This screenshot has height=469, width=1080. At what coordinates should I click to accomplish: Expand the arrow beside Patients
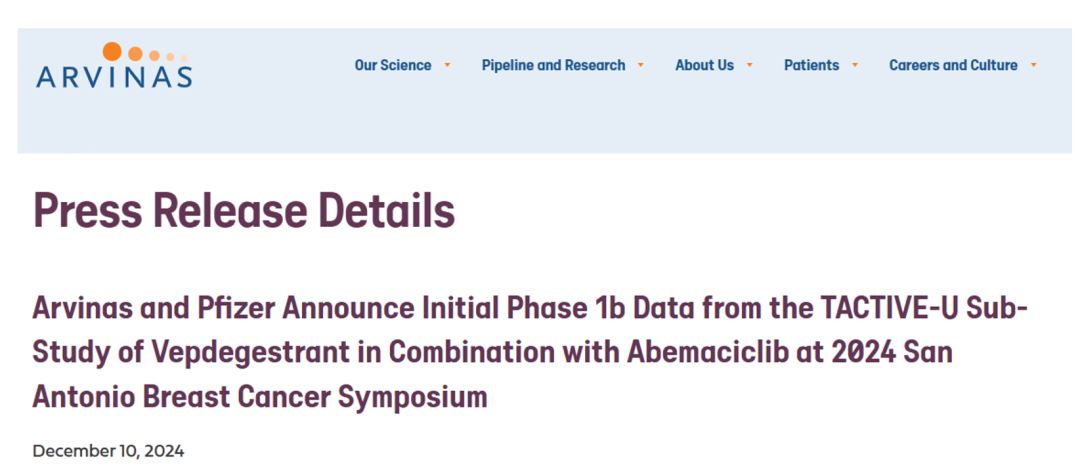[855, 65]
